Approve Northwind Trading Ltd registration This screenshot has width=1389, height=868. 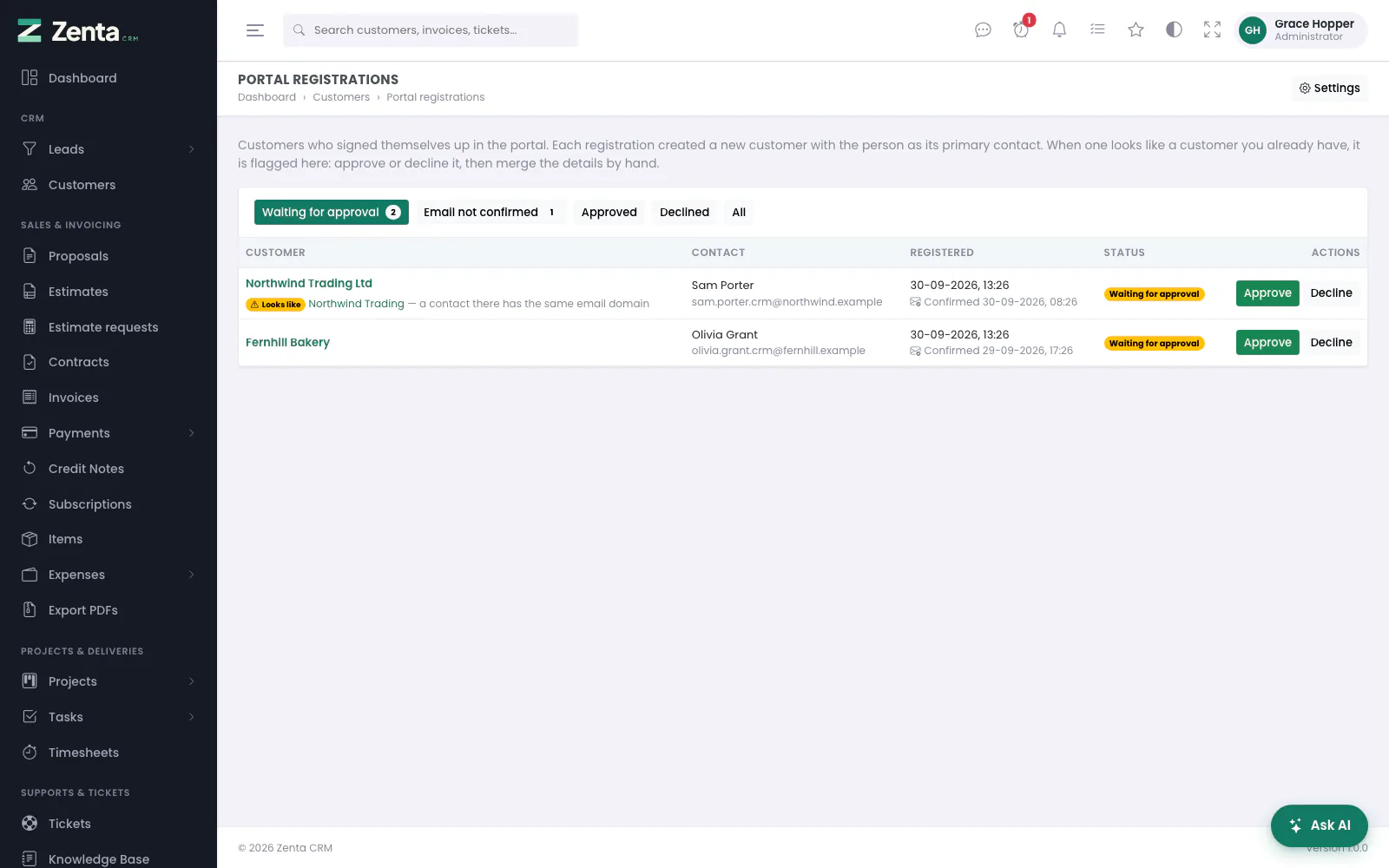tap(1267, 293)
